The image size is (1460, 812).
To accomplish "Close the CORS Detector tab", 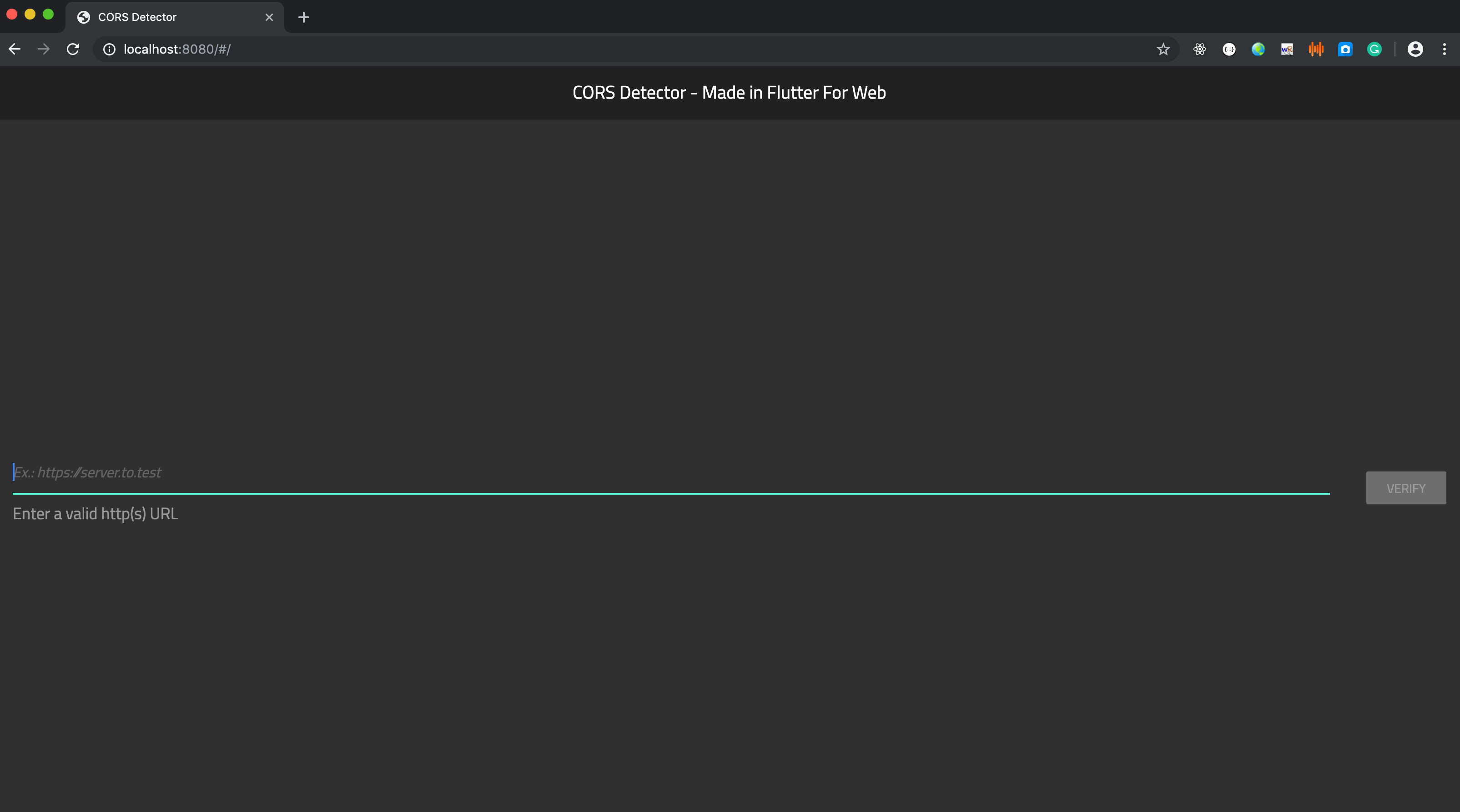I will point(269,17).
